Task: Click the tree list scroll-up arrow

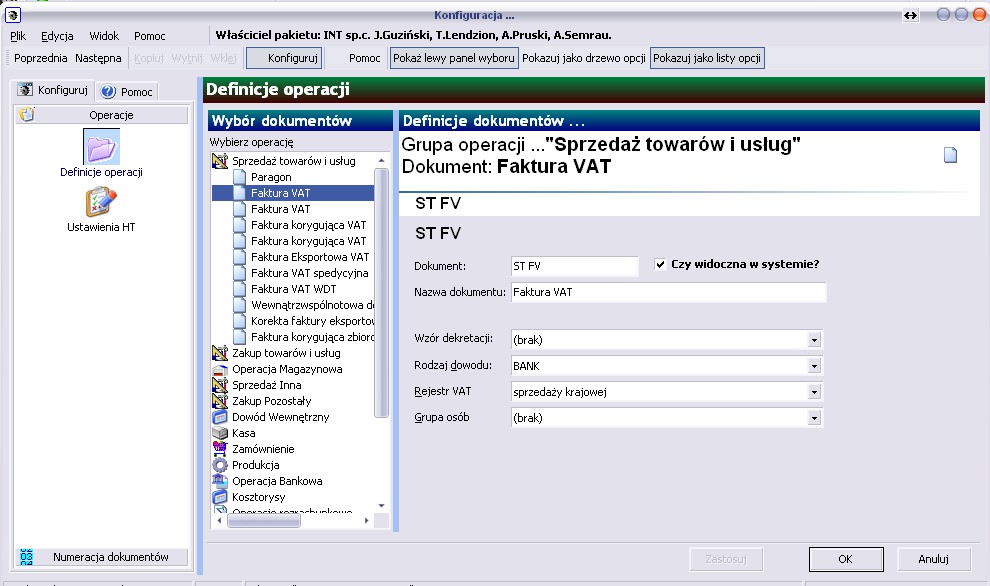Action: (381, 160)
